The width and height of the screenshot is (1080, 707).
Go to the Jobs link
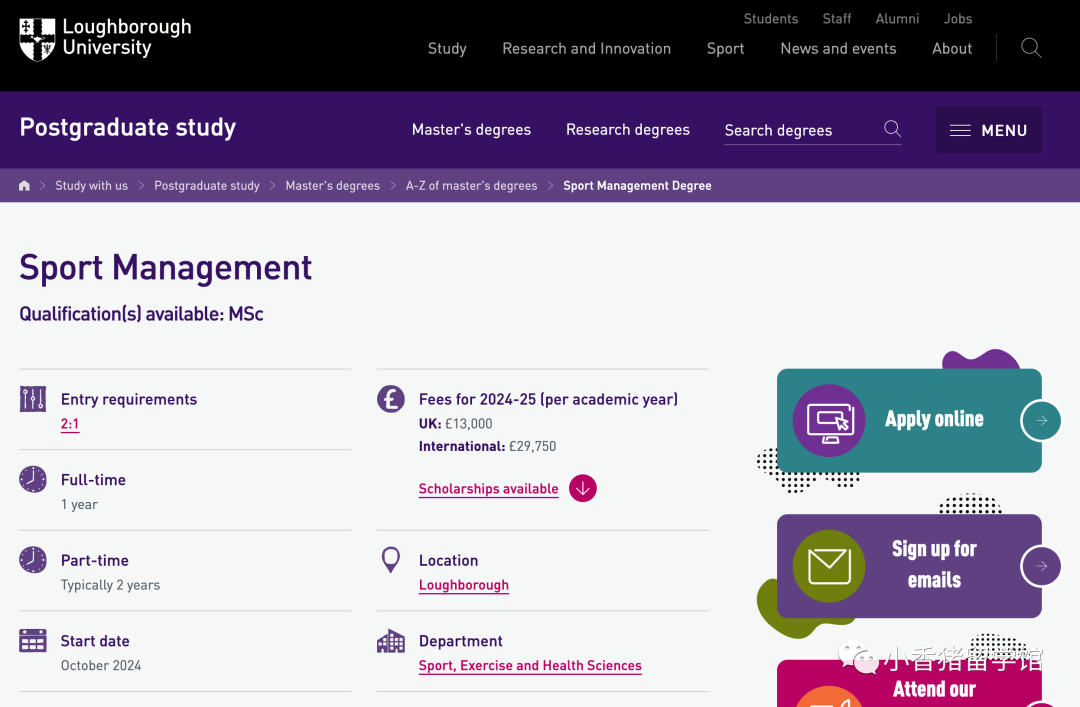click(957, 19)
